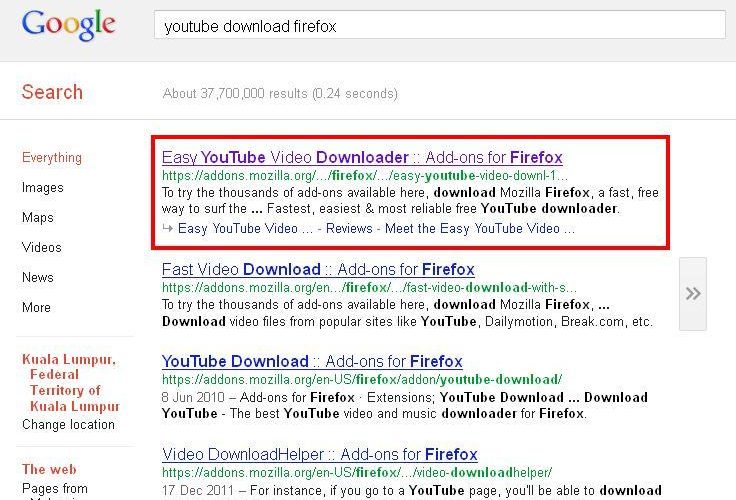
Task: Select 'The web' filter in sidebar
Action: 48,469
